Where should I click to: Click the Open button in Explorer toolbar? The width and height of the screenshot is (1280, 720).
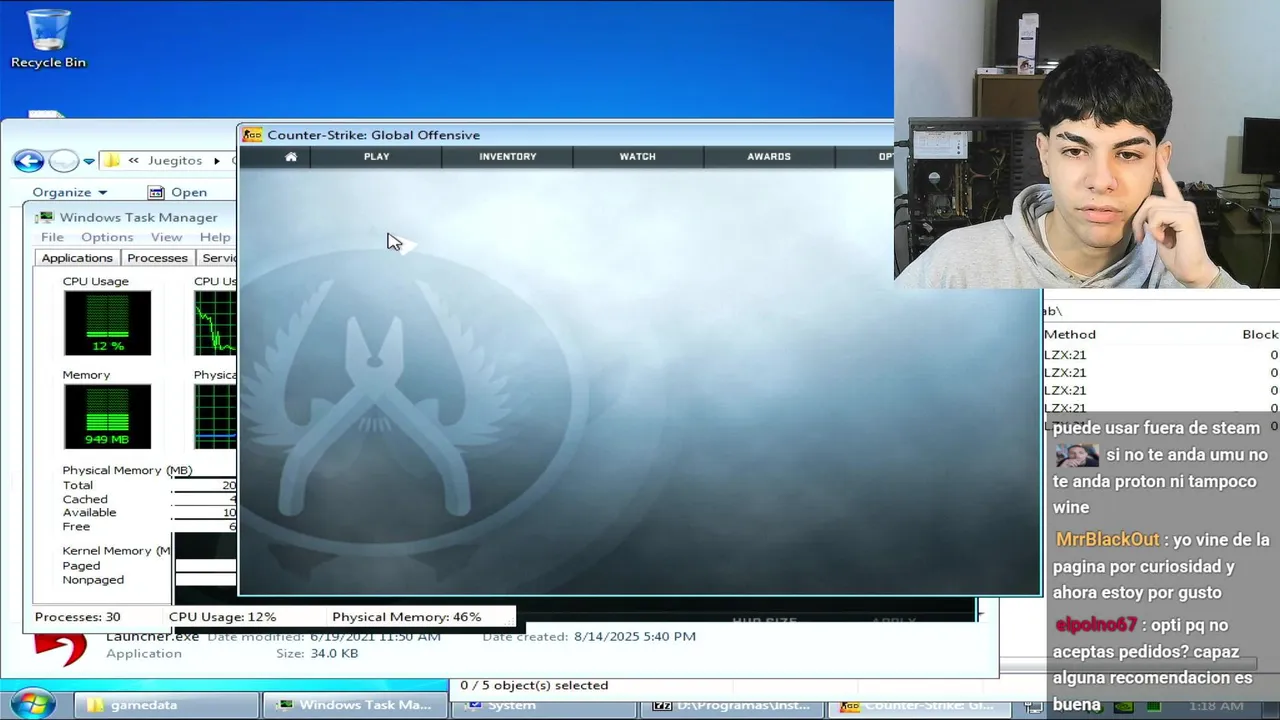pos(178,192)
